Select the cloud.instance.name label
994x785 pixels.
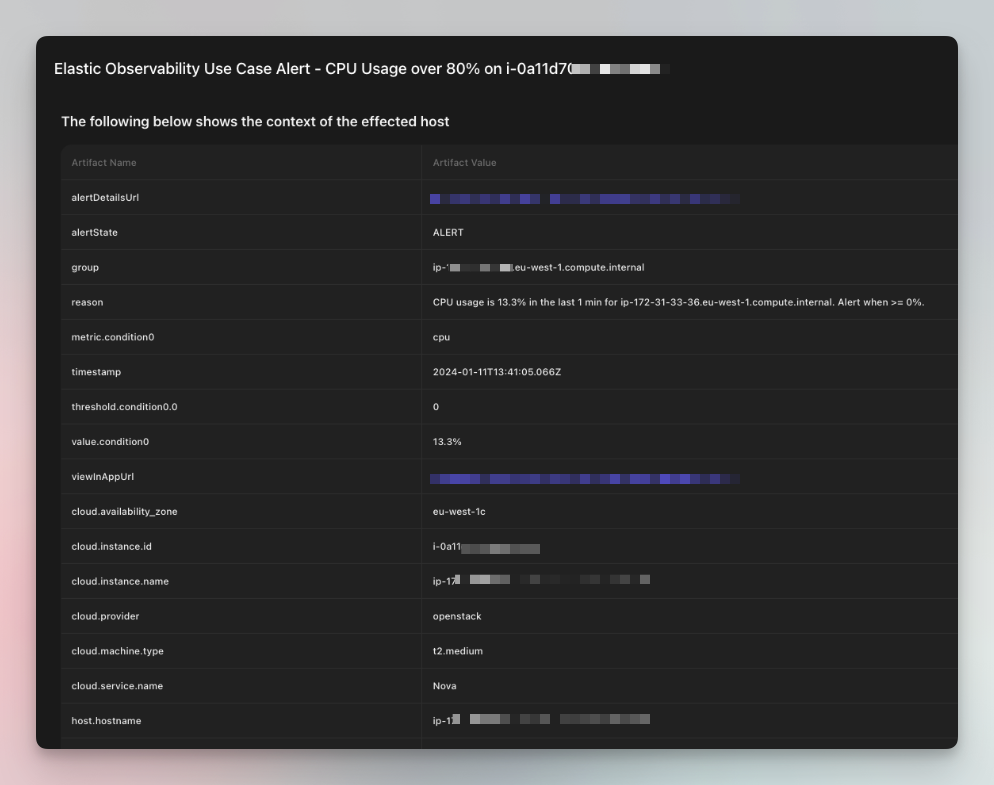click(x=120, y=581)
